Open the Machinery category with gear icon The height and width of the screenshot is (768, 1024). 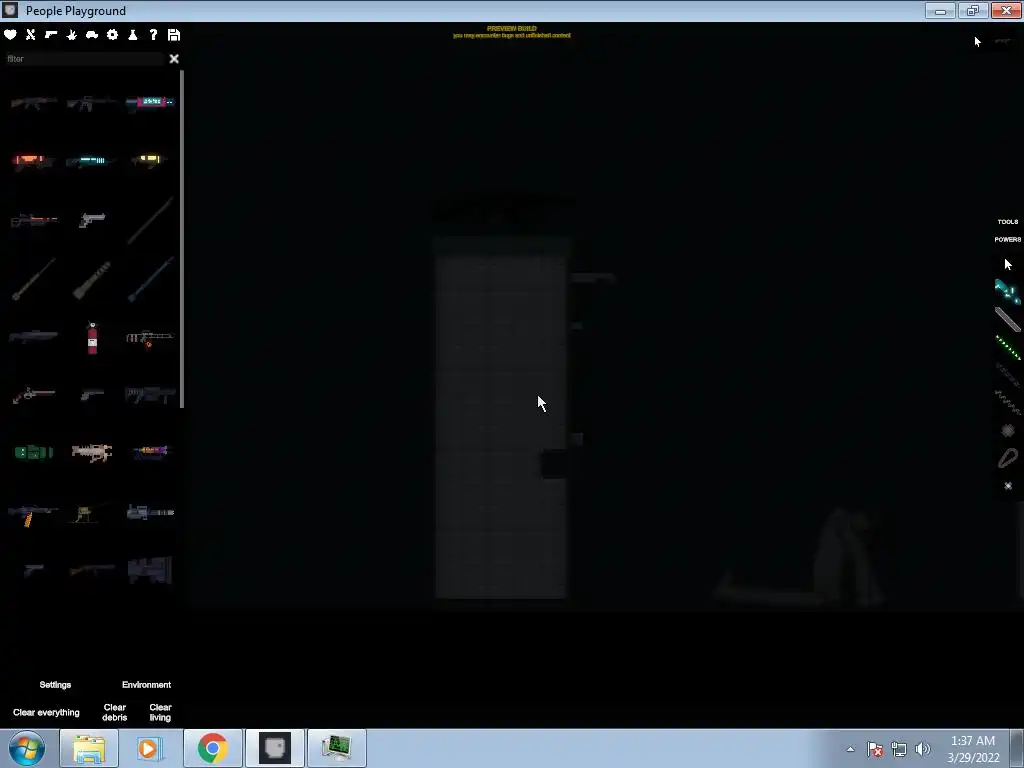pos(112,35)
